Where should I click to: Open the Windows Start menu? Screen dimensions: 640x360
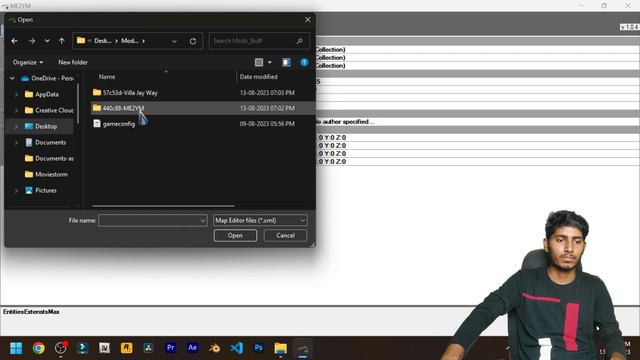(x=16, y=348)
